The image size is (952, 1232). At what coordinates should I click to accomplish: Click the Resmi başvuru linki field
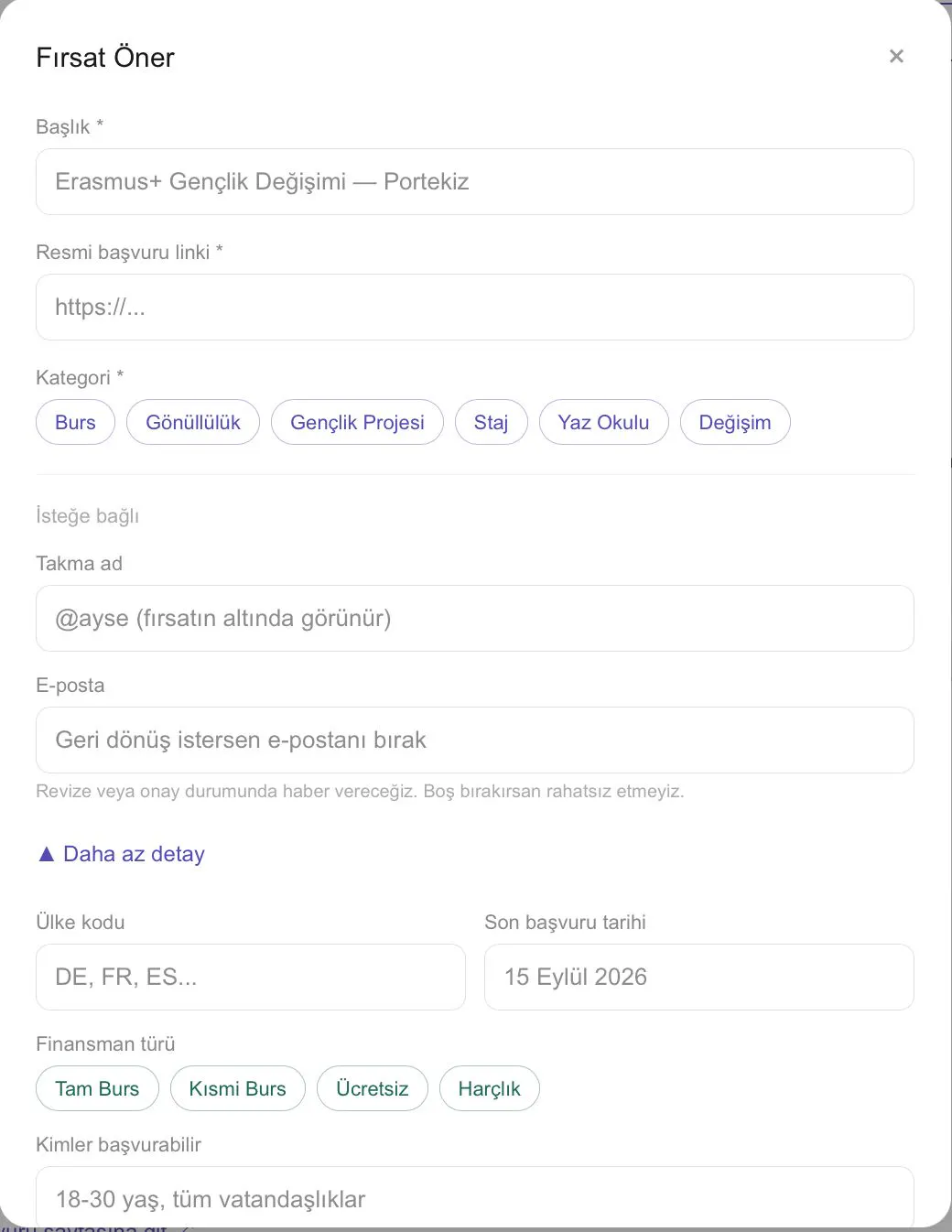pos(475,307)
